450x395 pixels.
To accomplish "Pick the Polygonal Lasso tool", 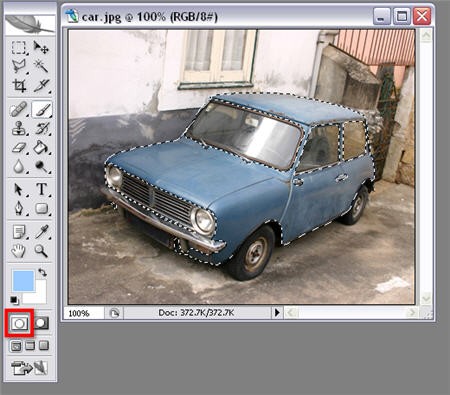I will 19,66.
